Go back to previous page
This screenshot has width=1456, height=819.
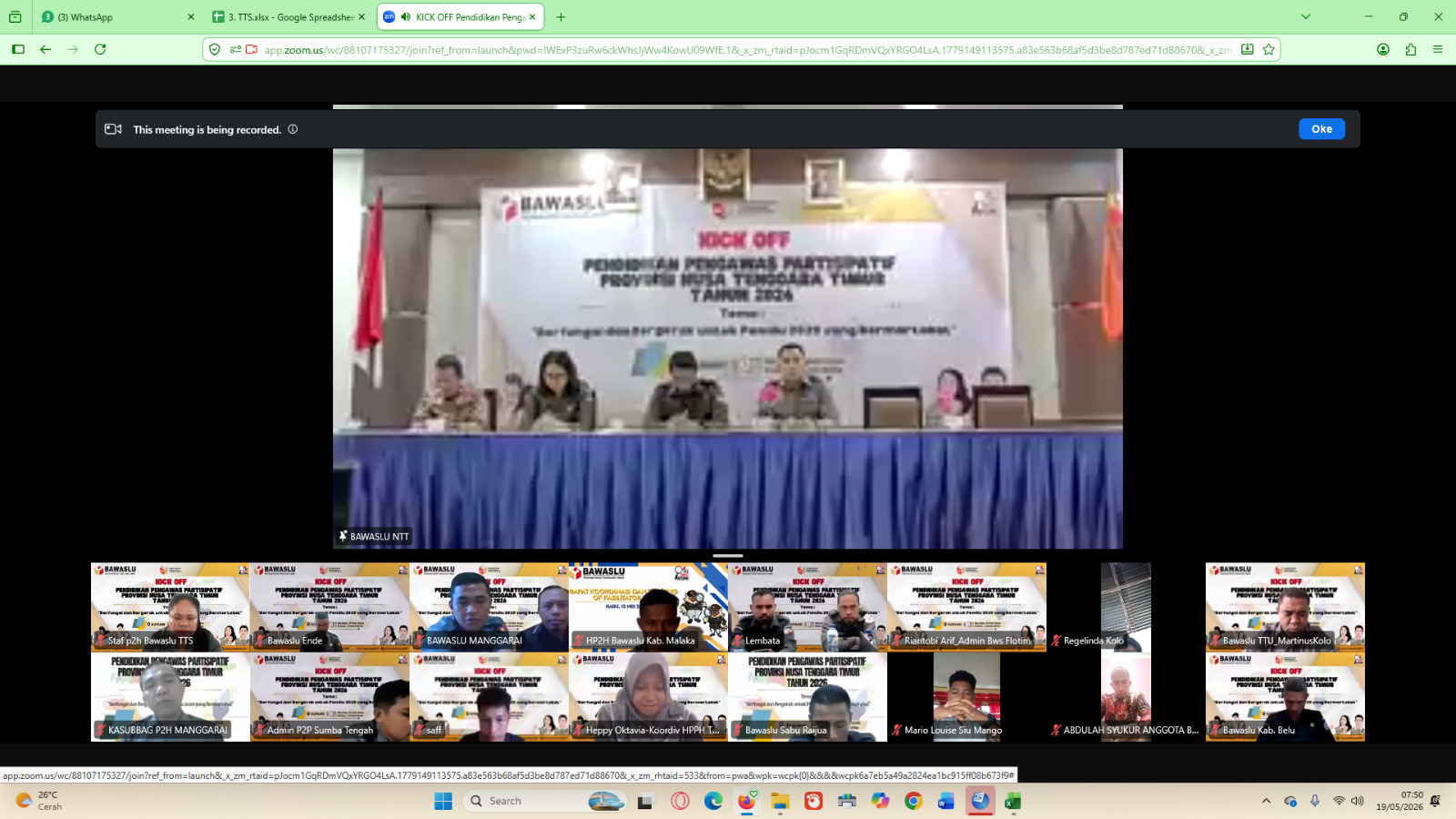45,49
